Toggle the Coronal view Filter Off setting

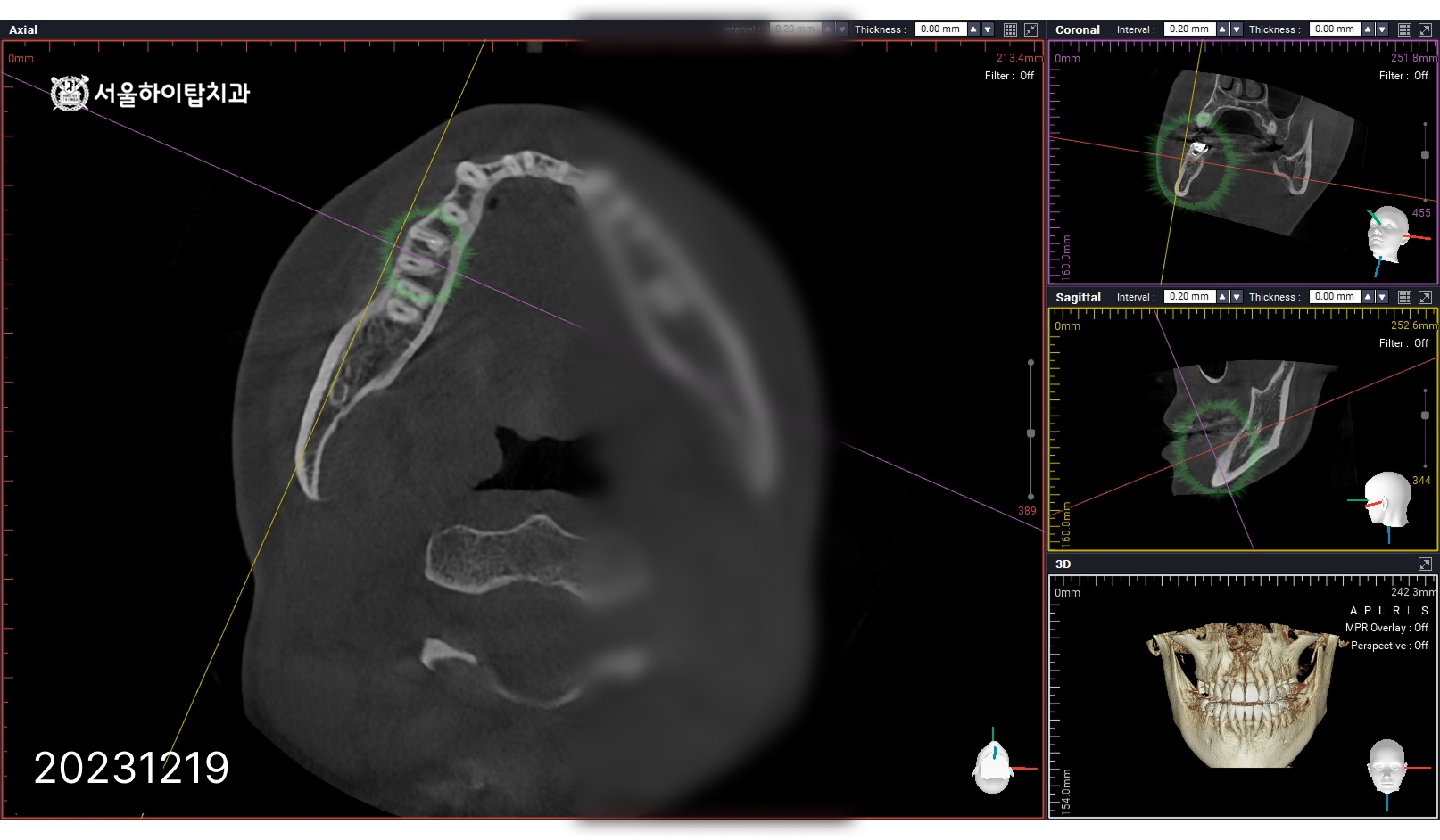click(1403, 76)
